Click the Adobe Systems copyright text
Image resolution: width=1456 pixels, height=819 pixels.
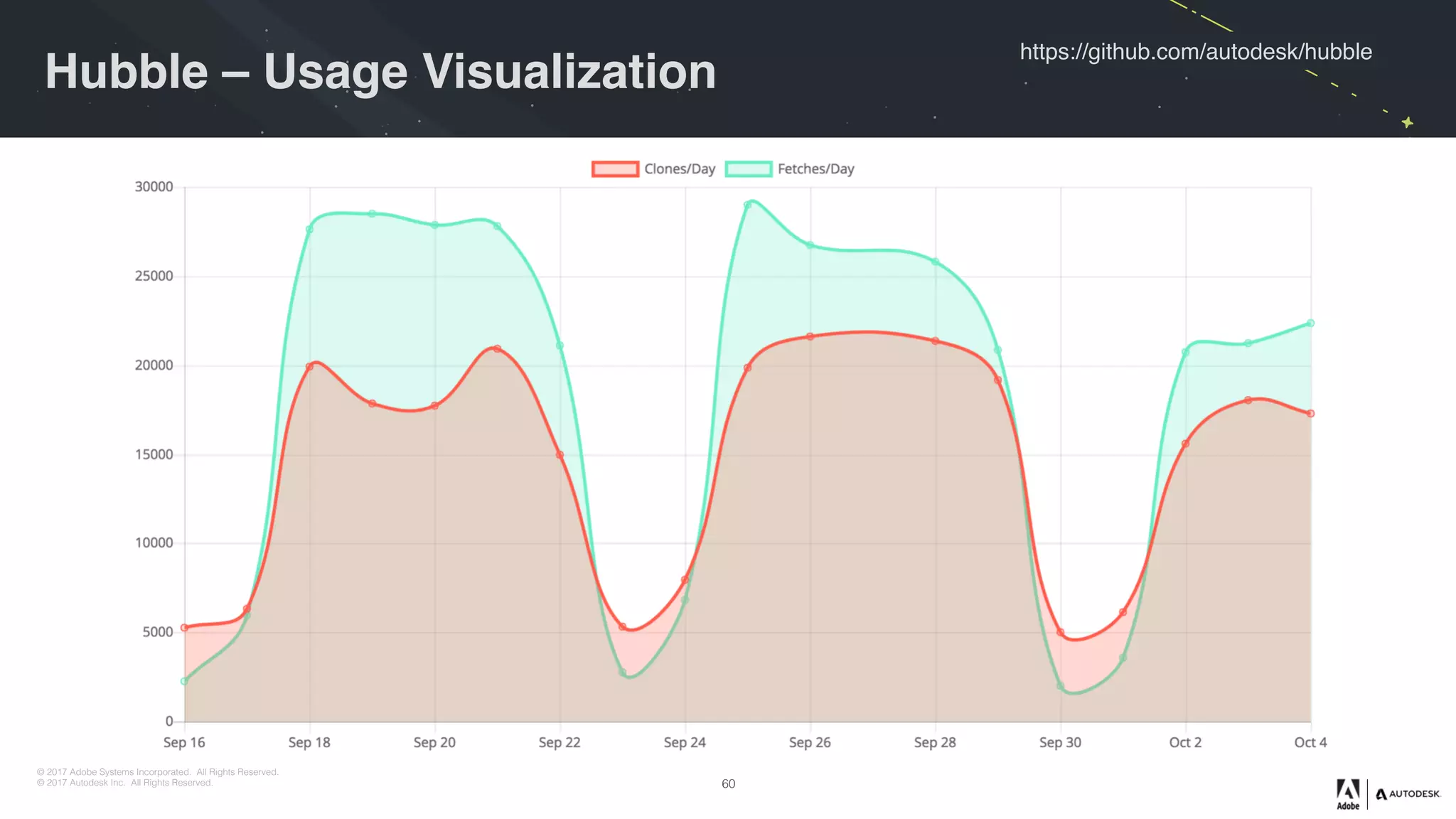coord(158,772)
